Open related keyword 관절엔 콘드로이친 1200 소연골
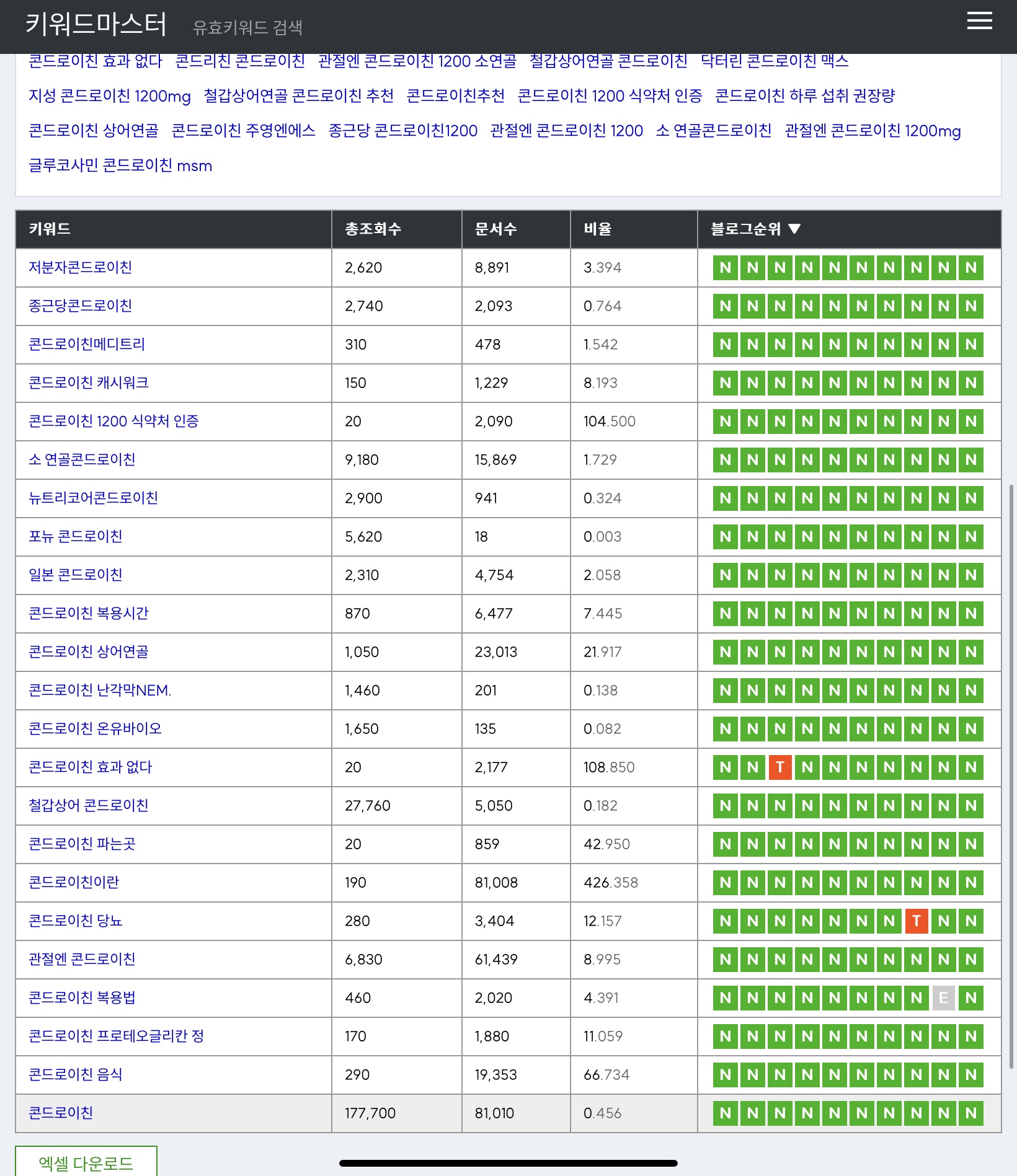The width and height of the screenshot is (1017, 1176). [417, 61]
